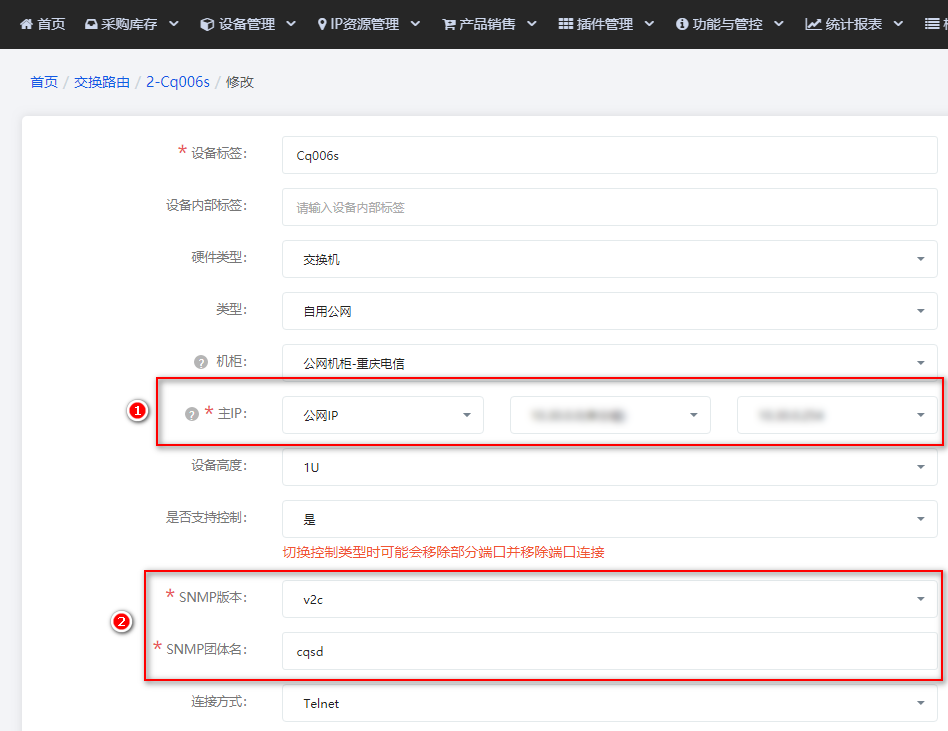Go to 首页 in the navbar

click(42, 24)
